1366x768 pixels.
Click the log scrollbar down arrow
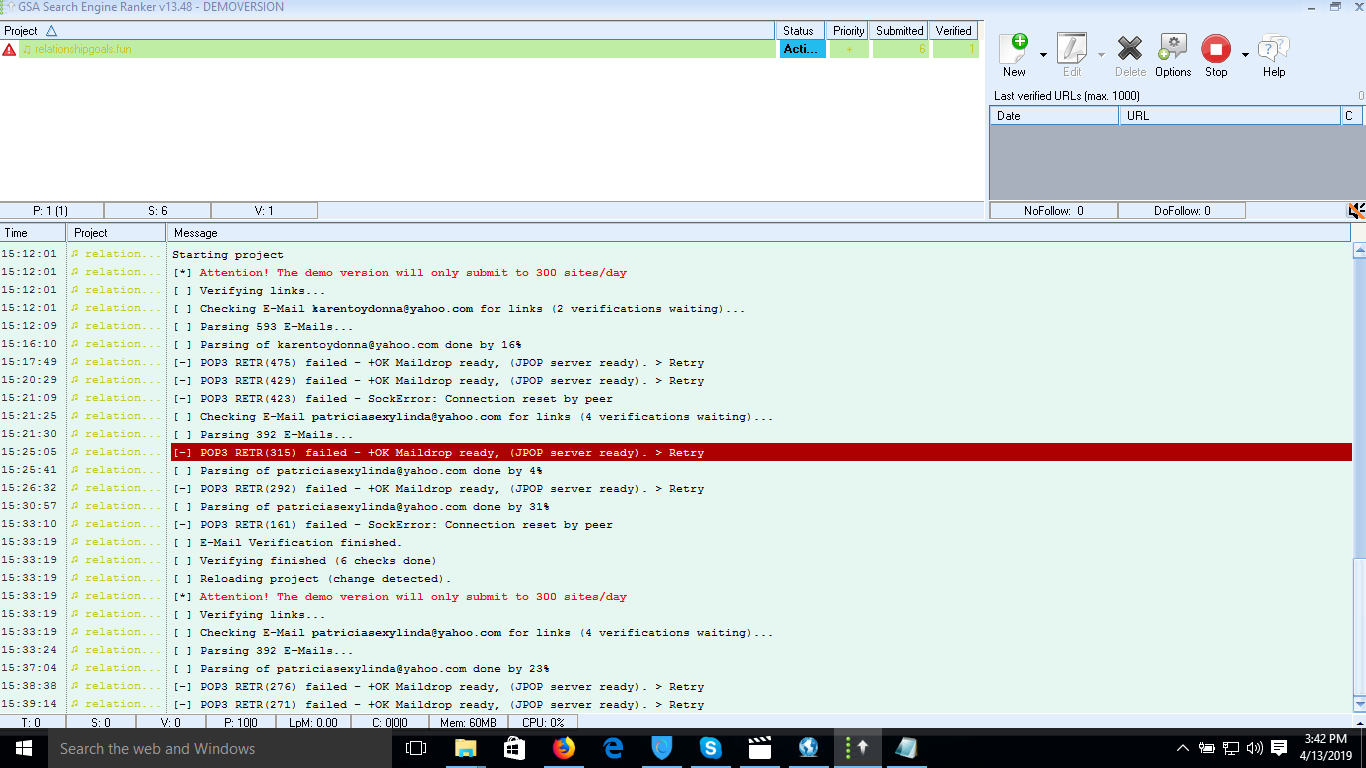[x=1359, y=705]
